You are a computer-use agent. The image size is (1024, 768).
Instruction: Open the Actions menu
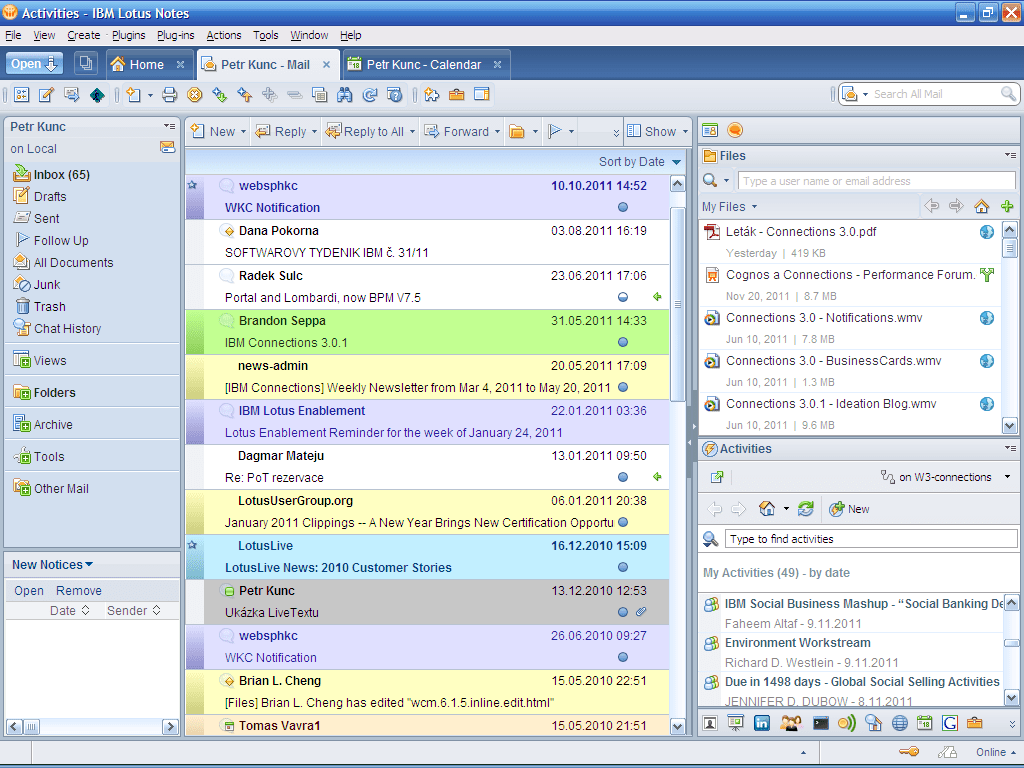point(224,35)
